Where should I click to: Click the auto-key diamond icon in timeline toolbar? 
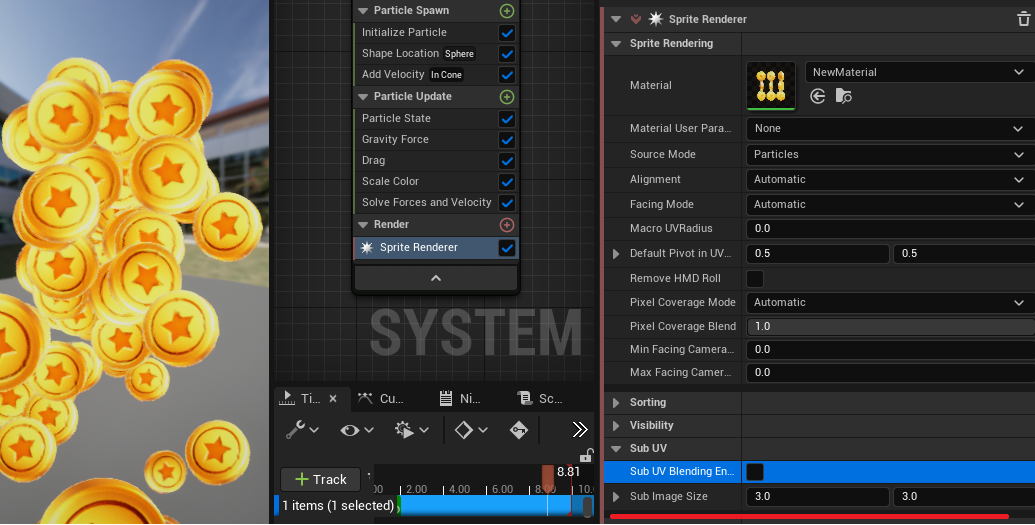click(x=519, y=430)
